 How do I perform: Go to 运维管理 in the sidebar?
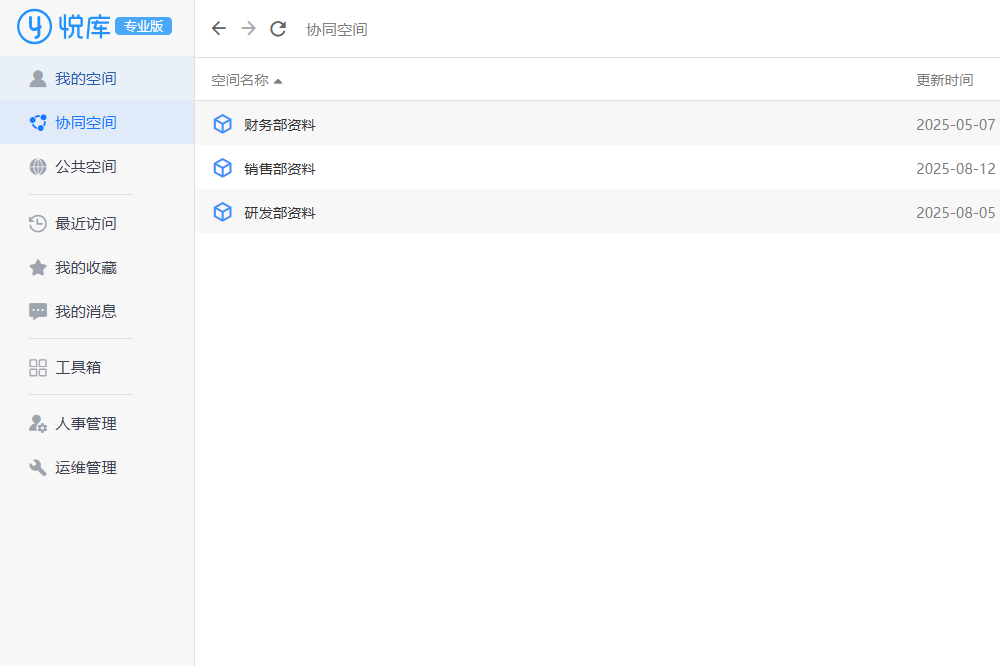click(85, 468)
